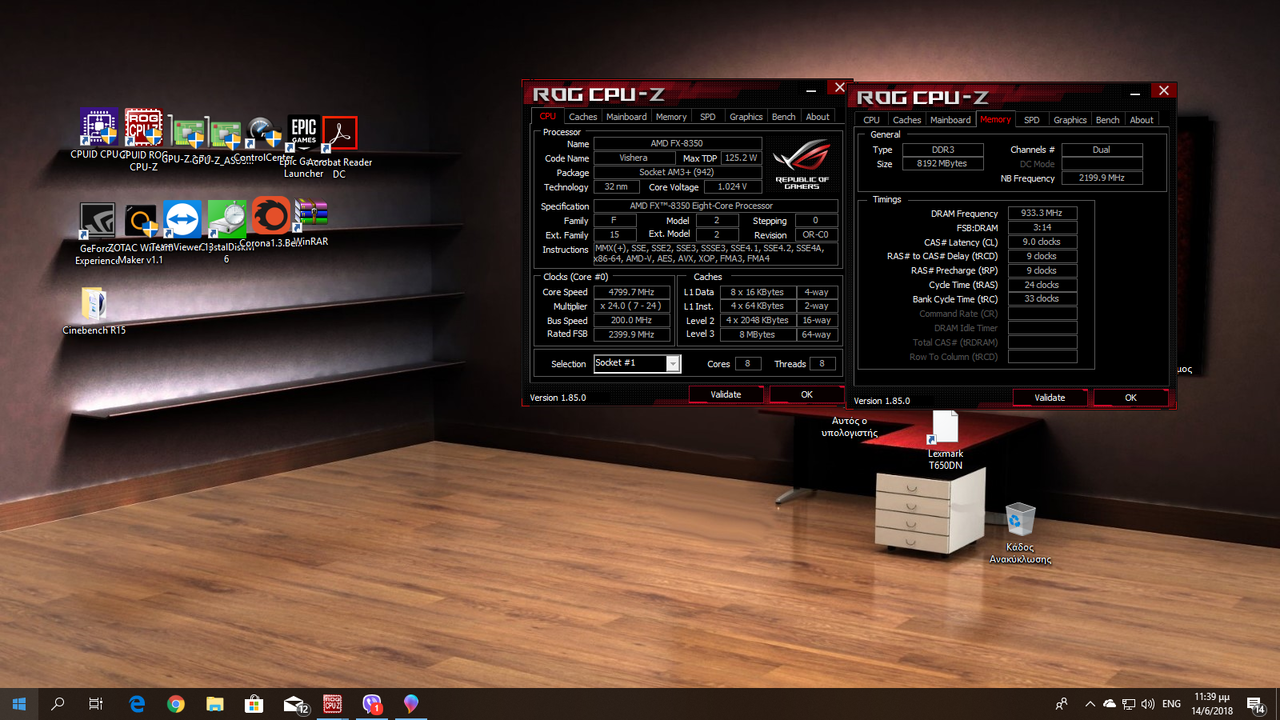Click the Core Voltage 1.024 V value
Screen dimensions: 1280x720
tap(733, 187)
